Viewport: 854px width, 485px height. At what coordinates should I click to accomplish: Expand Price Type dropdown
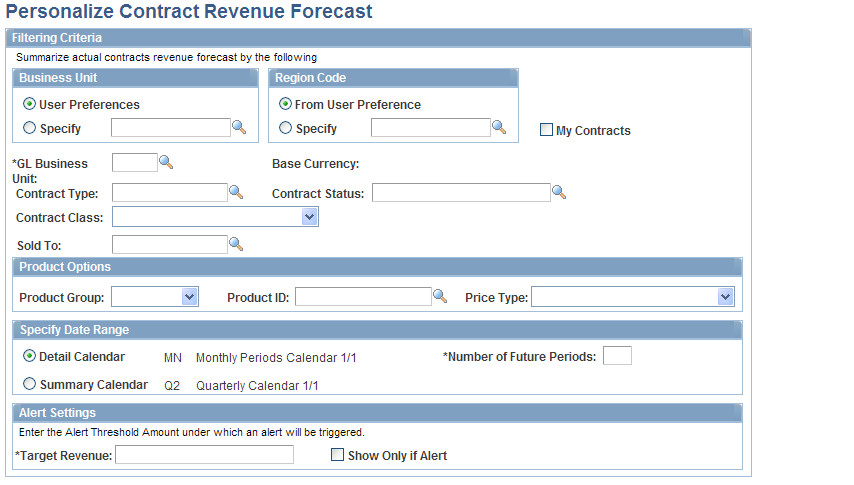click(x=725, y=297)
